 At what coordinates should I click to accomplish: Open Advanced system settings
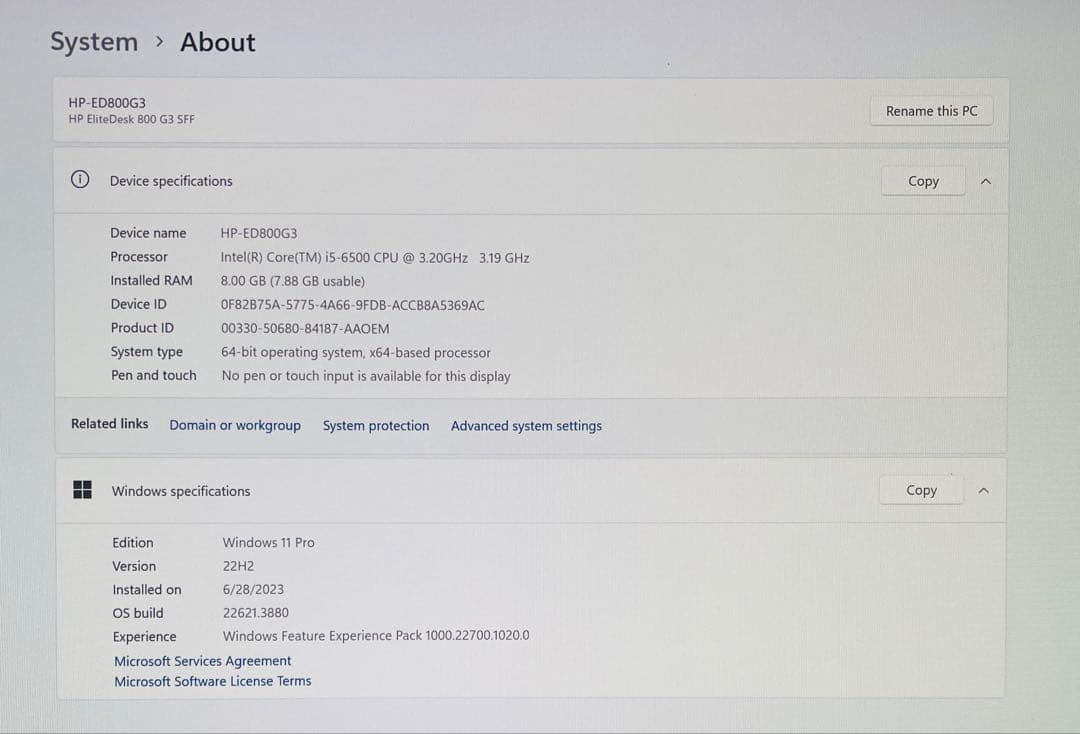click(526, 425)
